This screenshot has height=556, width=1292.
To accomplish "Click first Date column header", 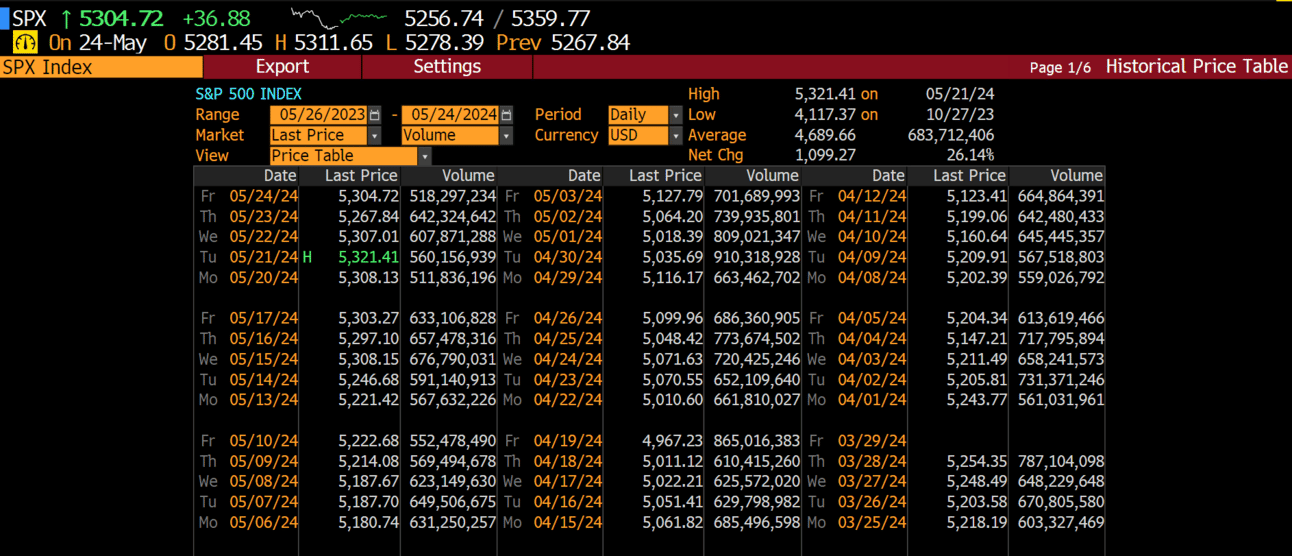I will [x=280, y=176].
